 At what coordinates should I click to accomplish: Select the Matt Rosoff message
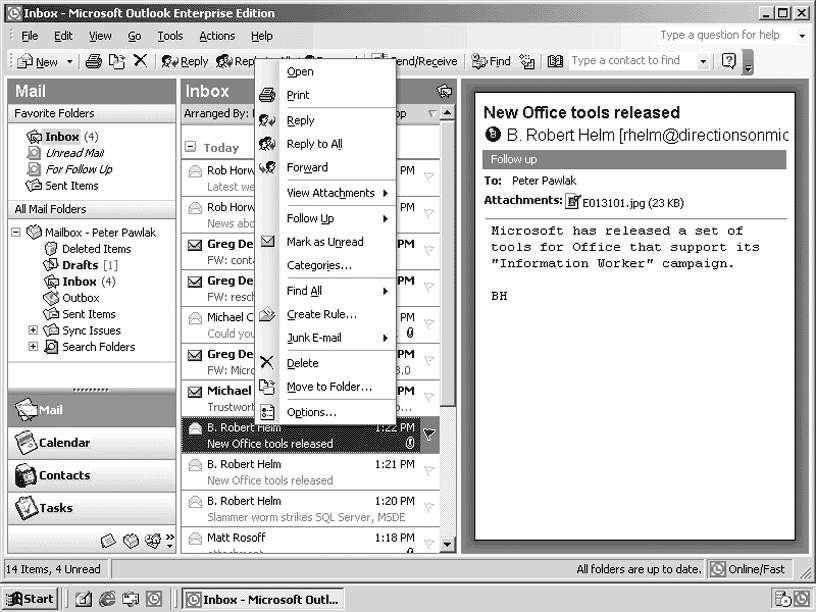point(310,541)
